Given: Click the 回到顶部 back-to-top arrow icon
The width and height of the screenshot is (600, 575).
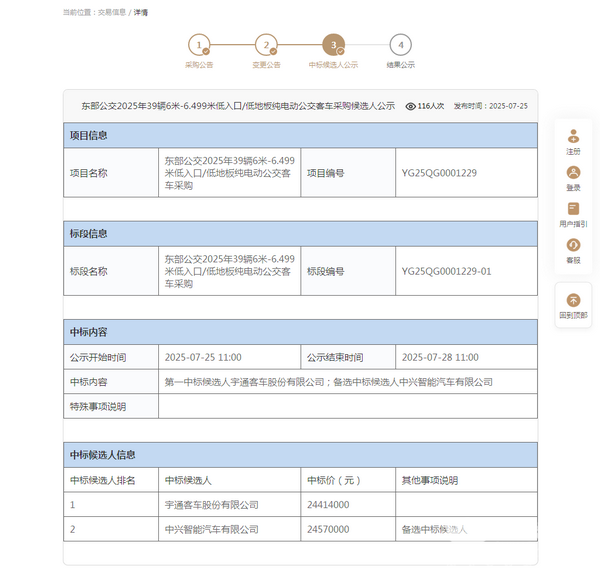Looking at the screenshot, I should (573, 299).
